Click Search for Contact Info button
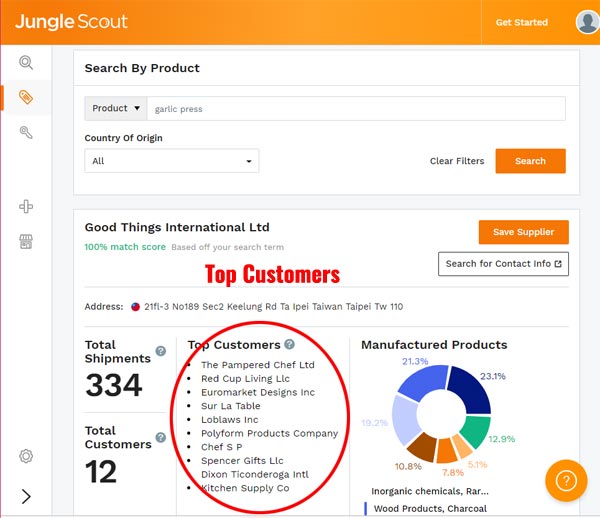The image size is (600, 518). pos(503,264)
